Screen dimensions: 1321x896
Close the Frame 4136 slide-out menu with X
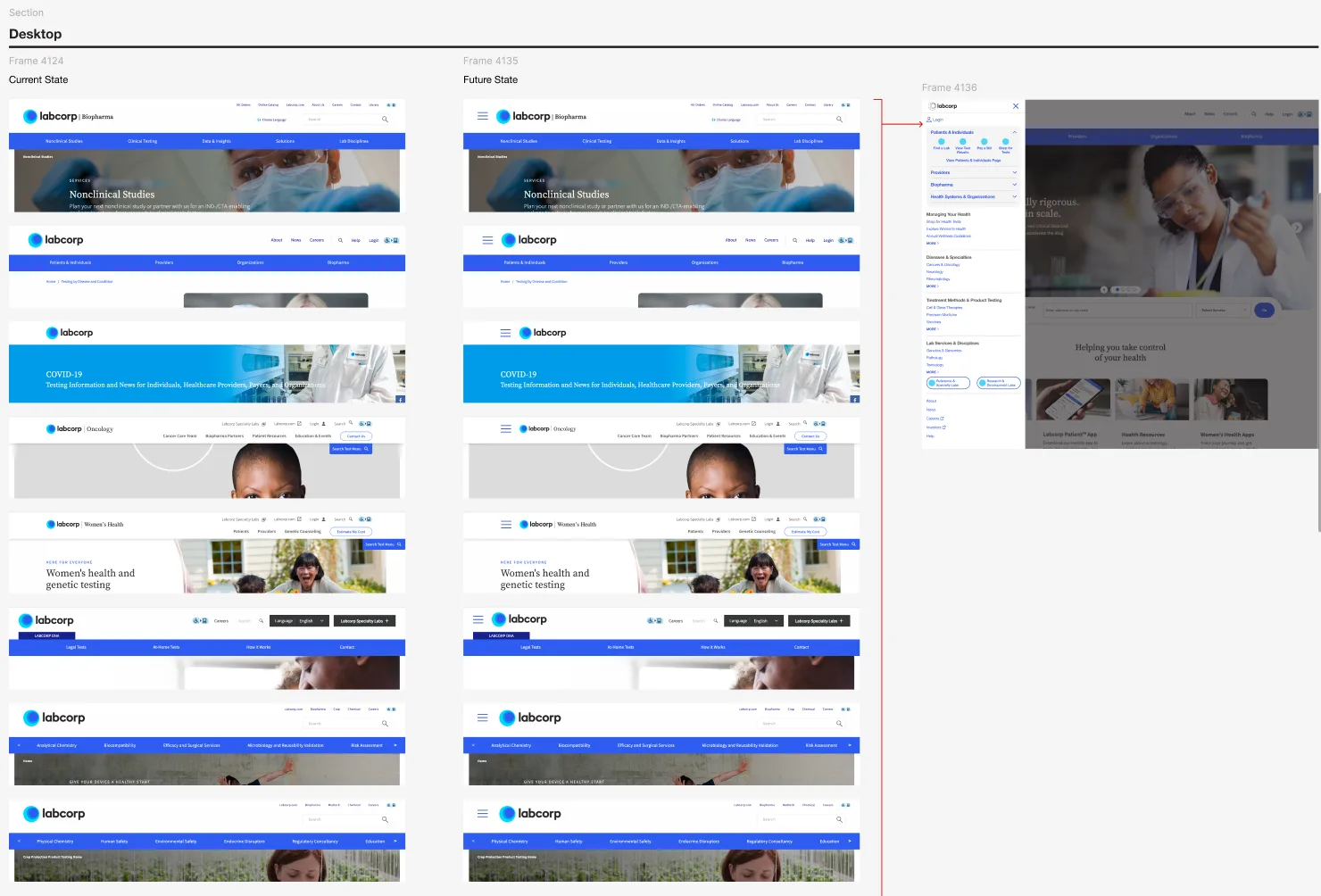1016,106
